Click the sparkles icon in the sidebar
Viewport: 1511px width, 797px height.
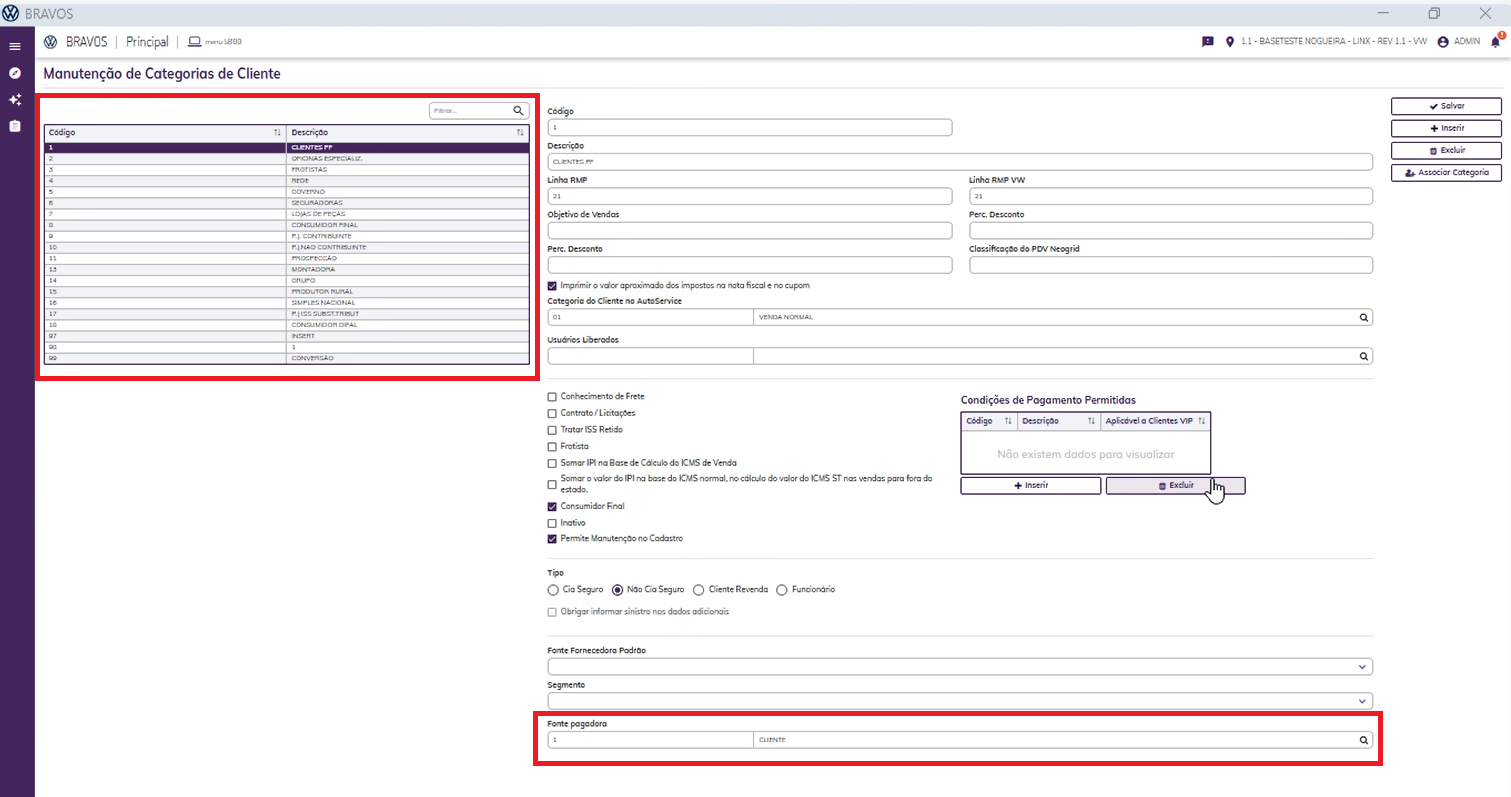click(15, 100)
